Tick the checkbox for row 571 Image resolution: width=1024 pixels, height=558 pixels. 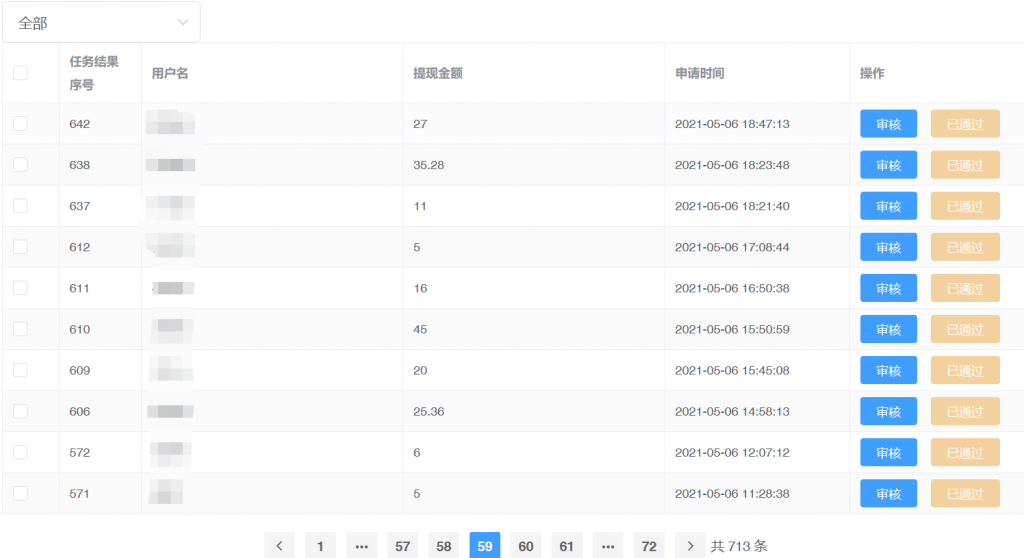tap(20, 493)
